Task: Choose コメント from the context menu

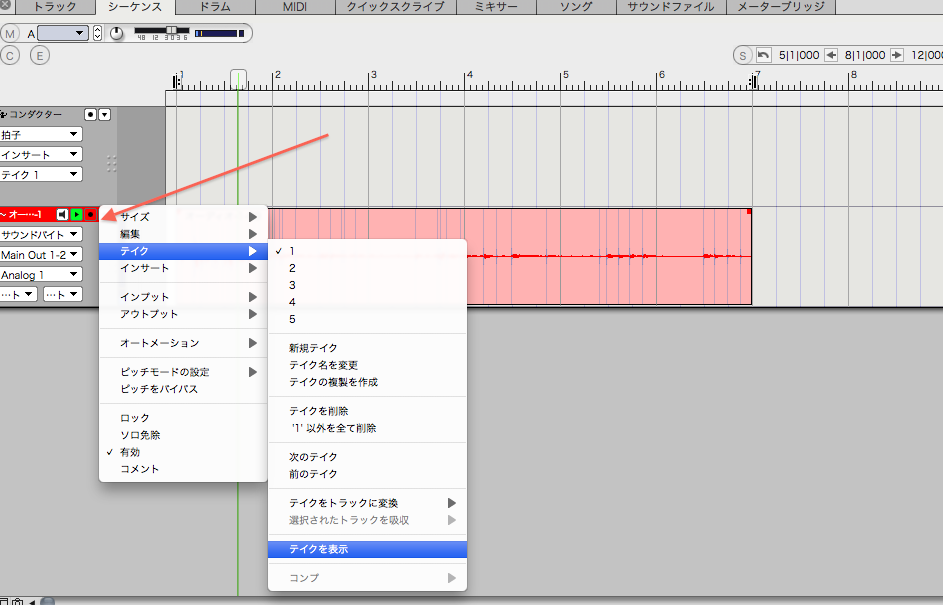Action: point(183,468)
